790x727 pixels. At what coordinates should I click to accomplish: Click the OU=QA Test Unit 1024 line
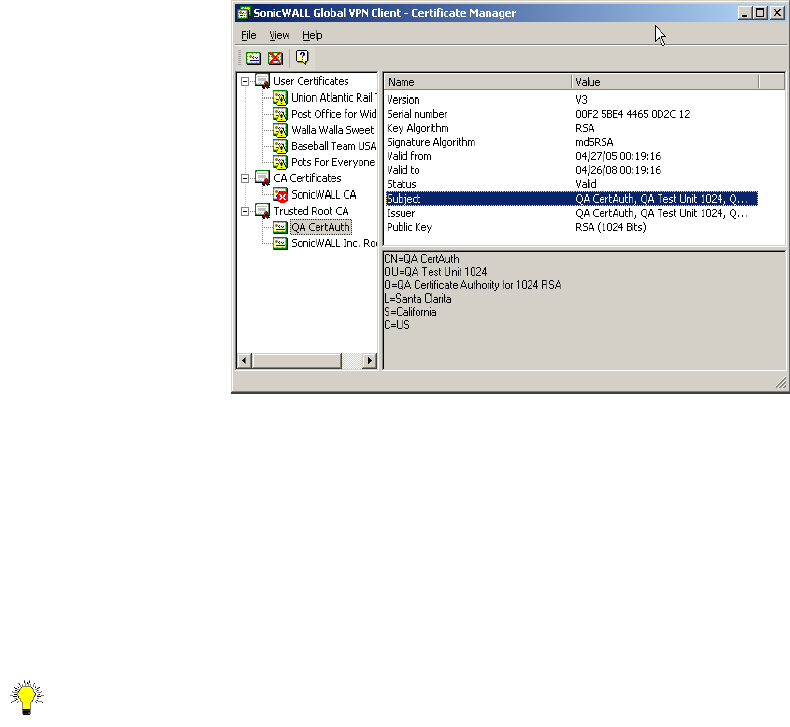(x=436, y=272)
